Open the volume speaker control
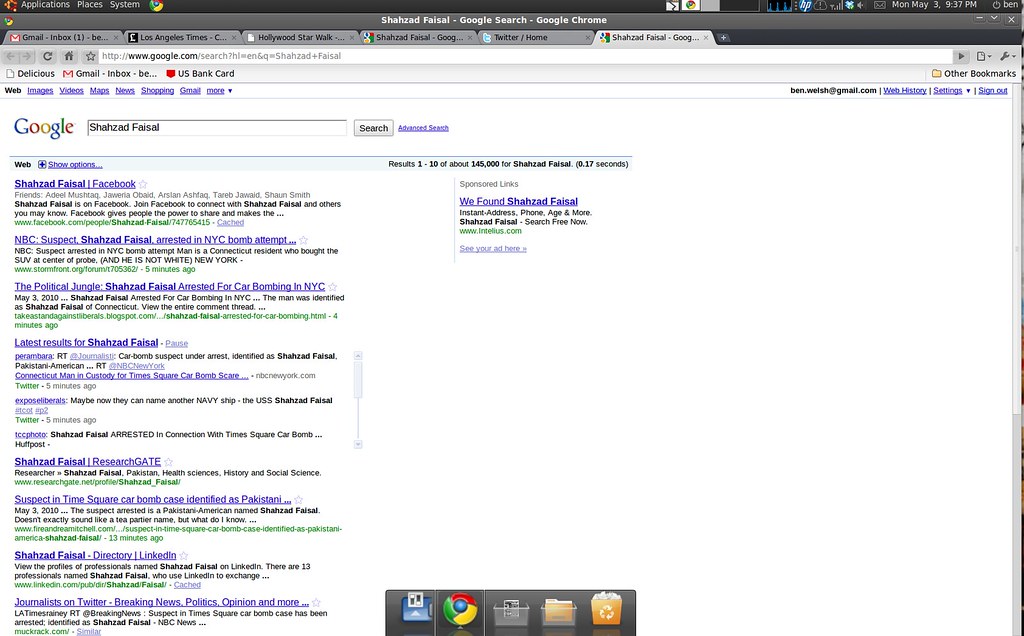 pyautogui.click(x=861, y=5)
